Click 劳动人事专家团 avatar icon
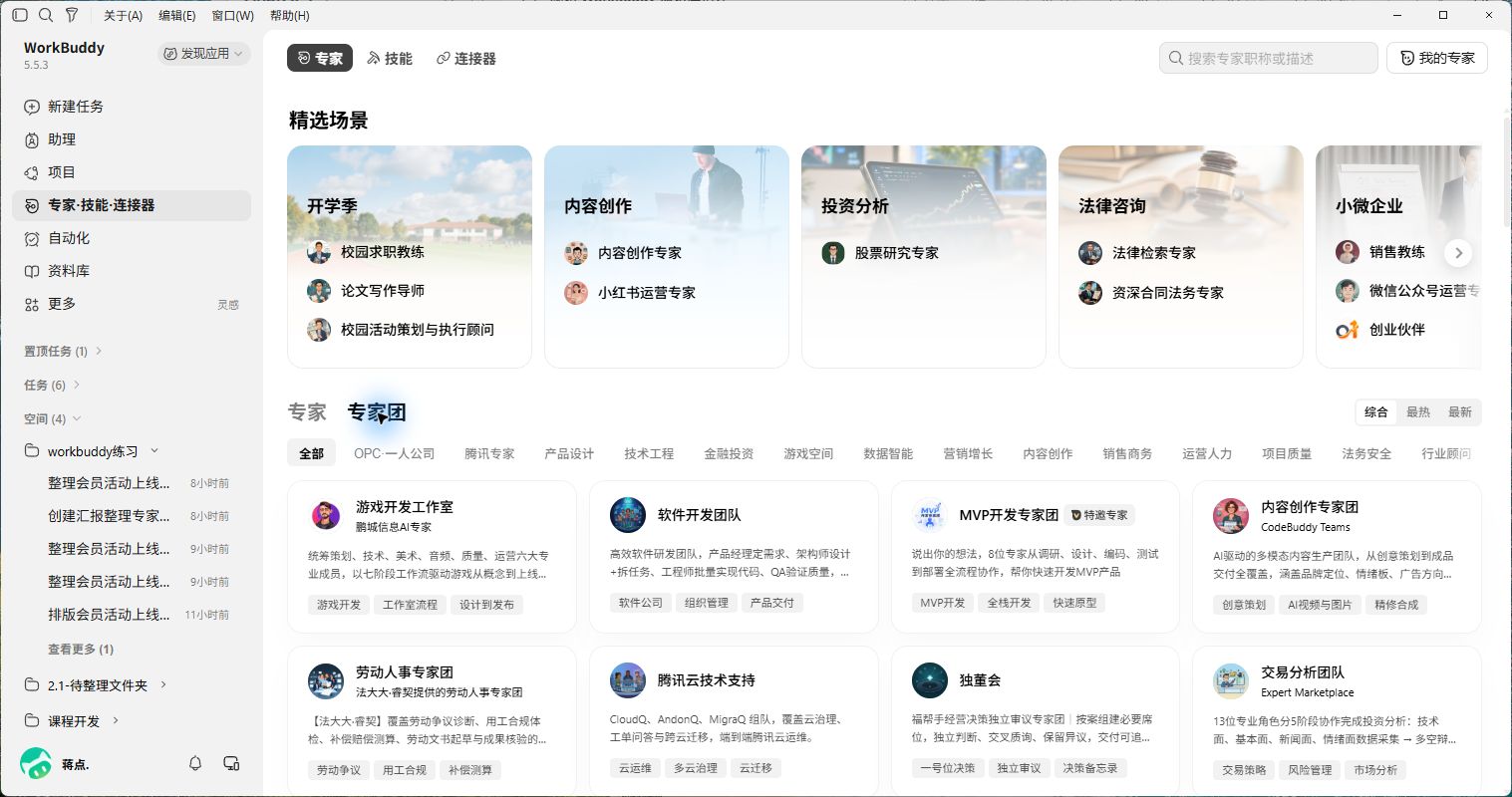Image resolution: width=1512 pixels, height=797 pixels. pos(325,680)
